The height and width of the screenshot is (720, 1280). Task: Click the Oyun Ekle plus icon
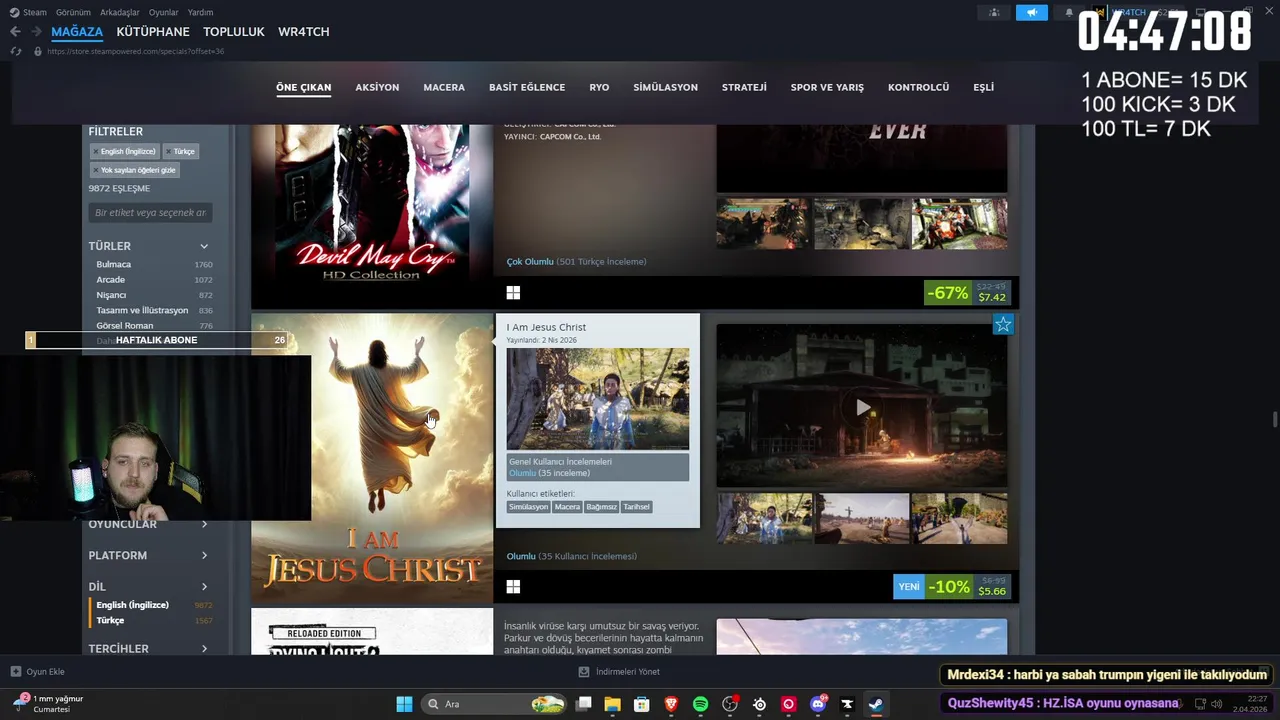tap(16, 672)
